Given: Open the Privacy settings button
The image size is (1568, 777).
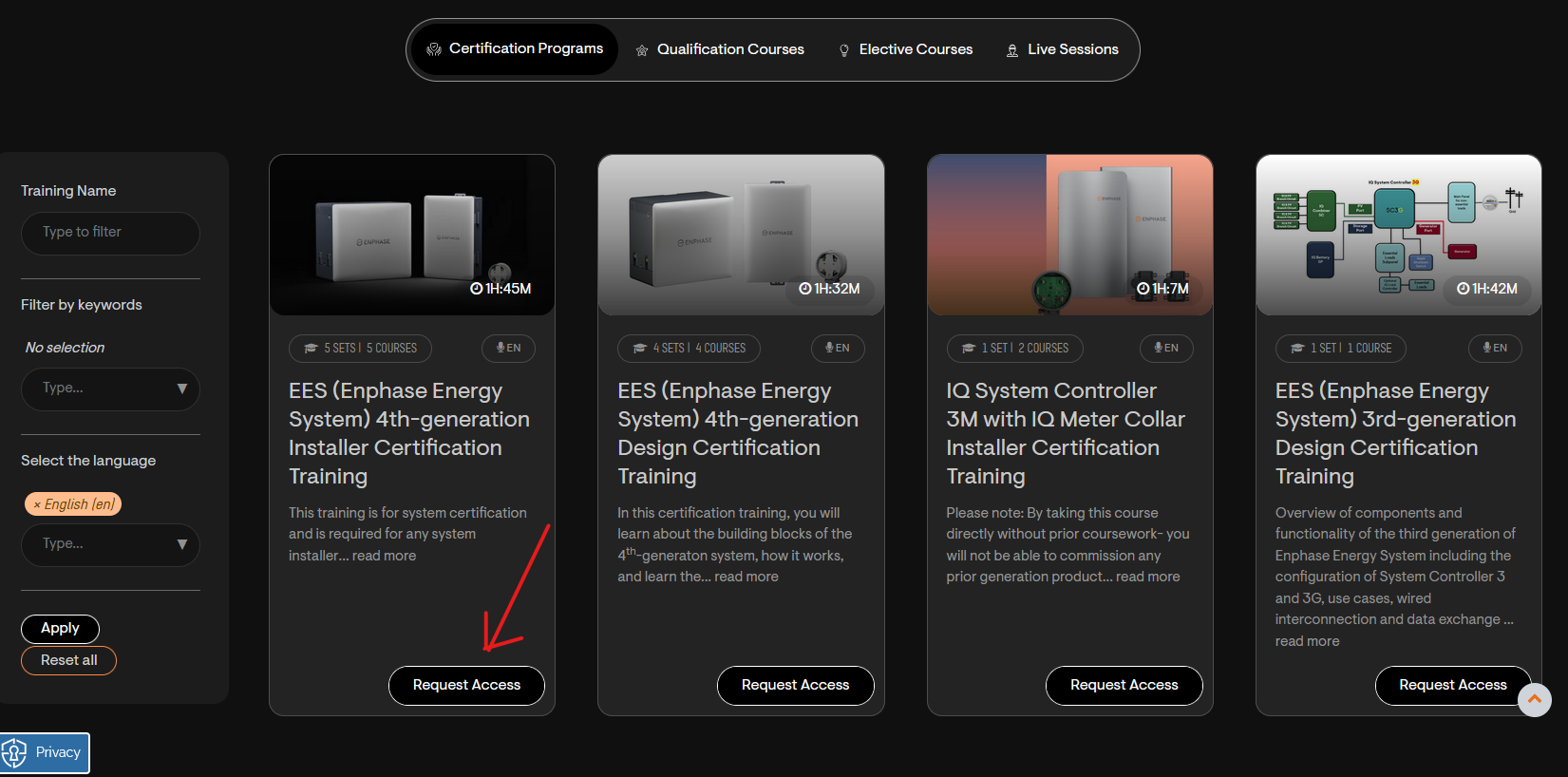Looking at the screenshot, I should pos(45,753).
